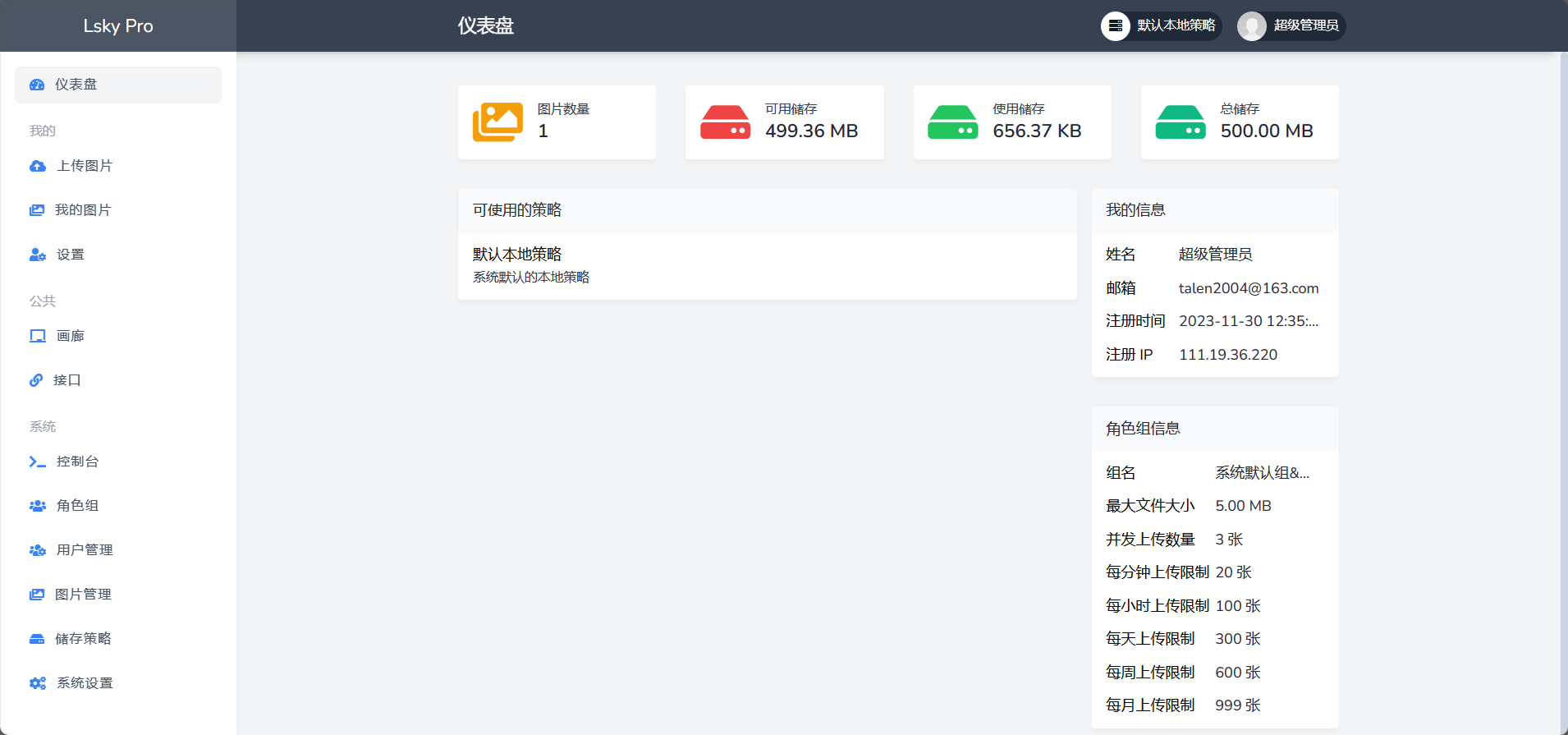Click the console (控制台) terminal icon
Image resolution: width=1568 pixels, height=735 pixels.
(38, 462)
